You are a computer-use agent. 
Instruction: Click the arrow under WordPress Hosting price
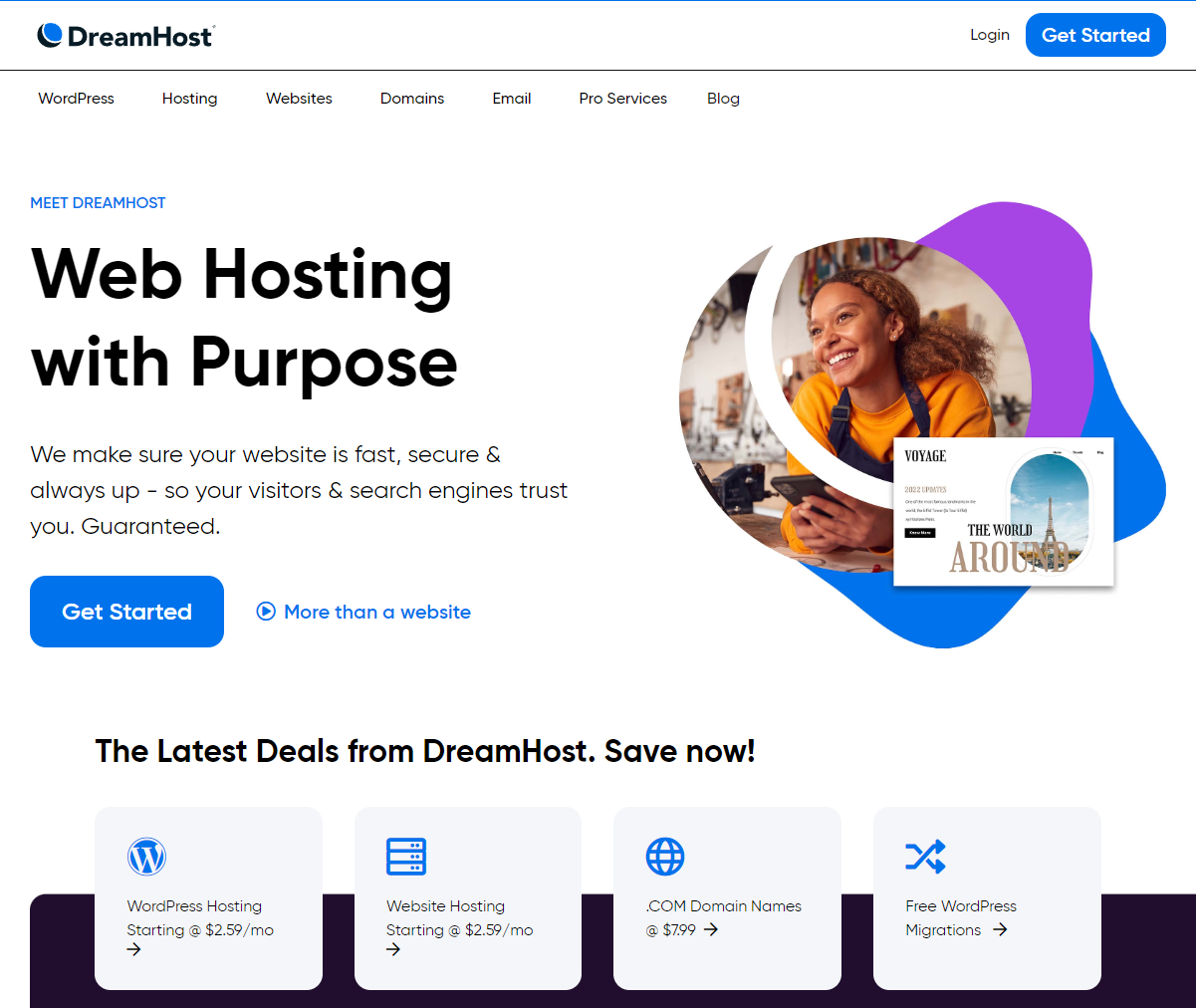(x=134, y=950)
